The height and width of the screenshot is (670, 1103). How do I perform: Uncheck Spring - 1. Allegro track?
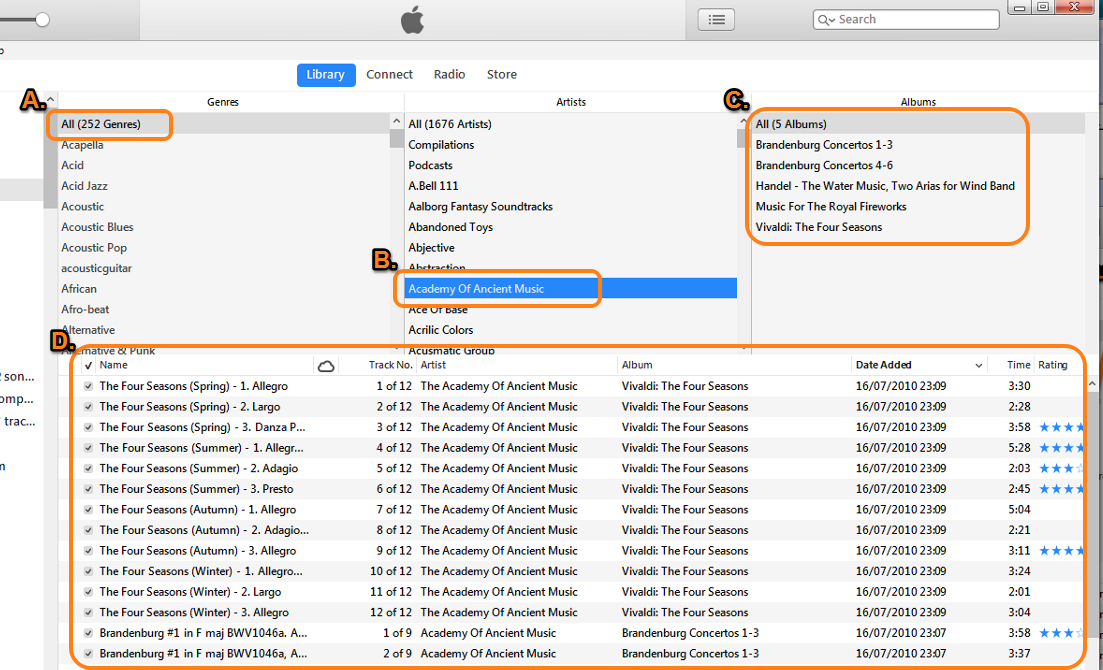point(88,386)
